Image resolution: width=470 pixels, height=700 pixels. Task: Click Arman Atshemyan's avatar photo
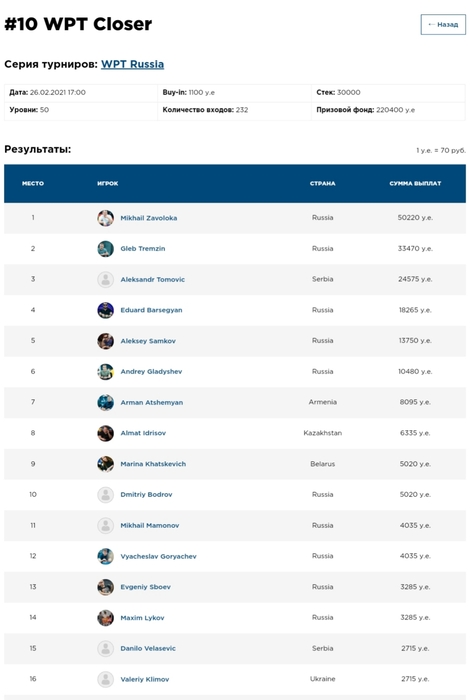105,402
